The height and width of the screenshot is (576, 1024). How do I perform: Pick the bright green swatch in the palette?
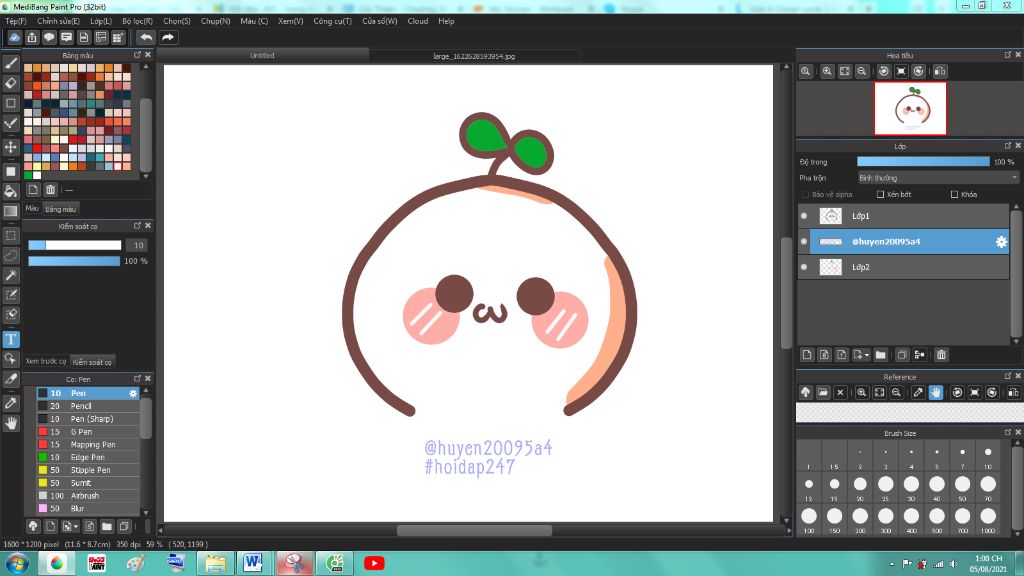click(x=28, y=175)
